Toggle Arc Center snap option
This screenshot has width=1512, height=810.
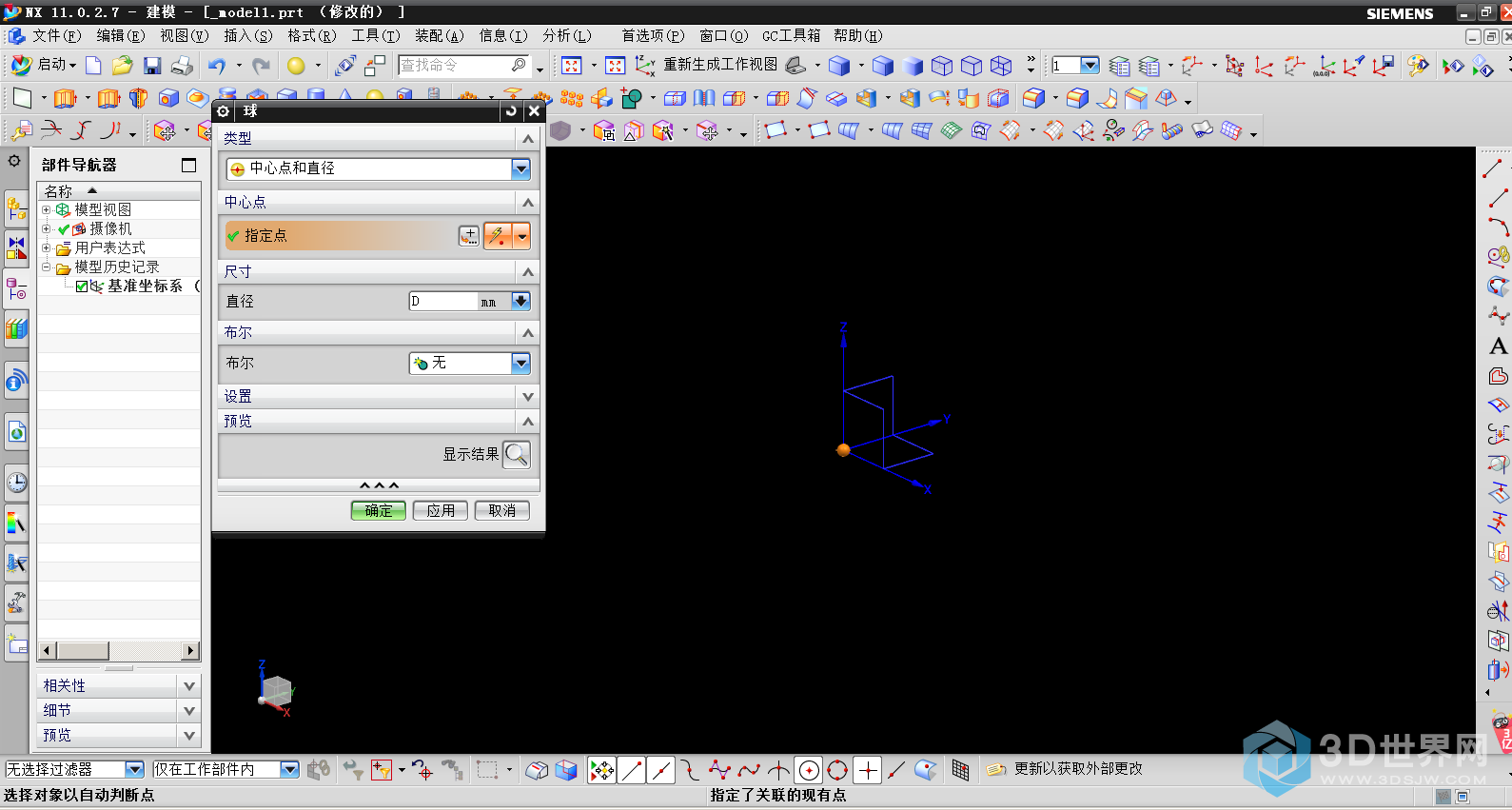[x=809, y=770]
